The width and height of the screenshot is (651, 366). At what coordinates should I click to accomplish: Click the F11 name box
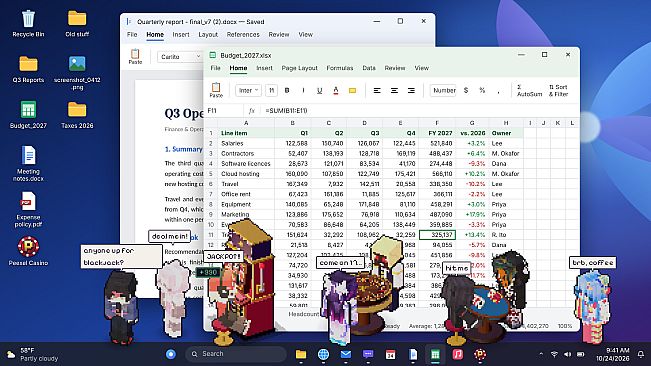click(224, 111)
